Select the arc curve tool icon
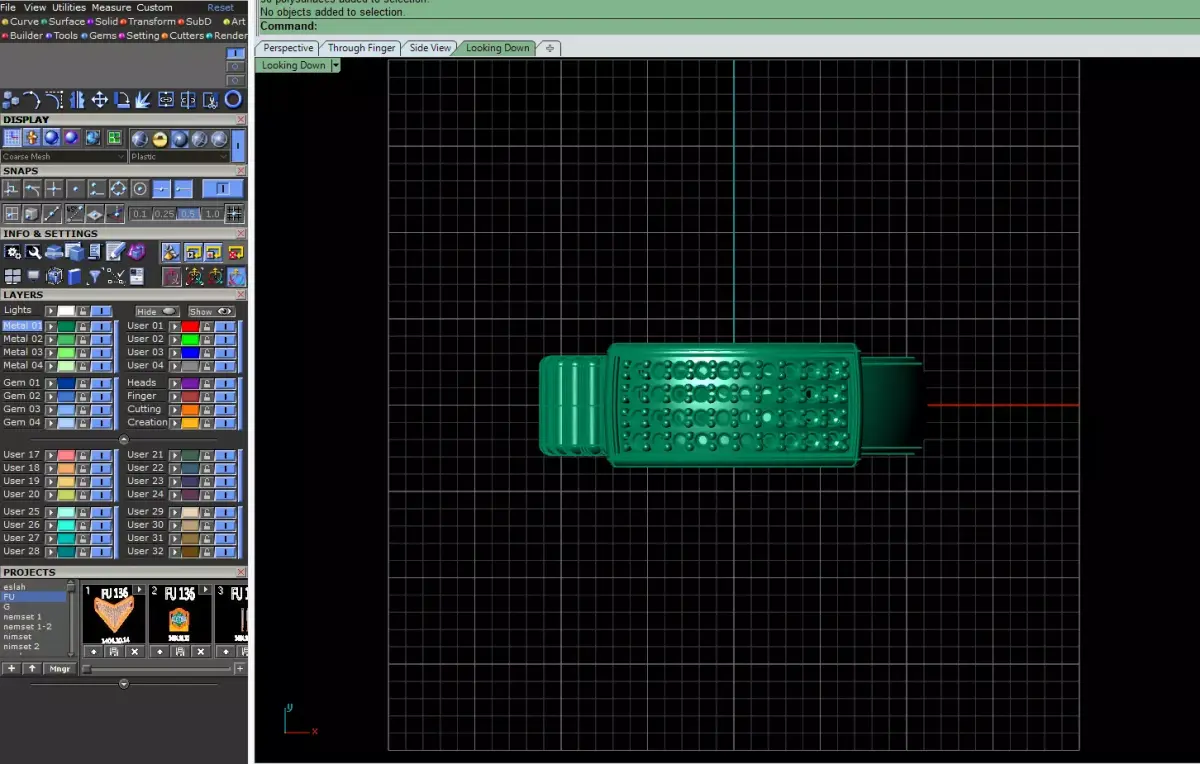The image size is (1200, 764). 31,100
